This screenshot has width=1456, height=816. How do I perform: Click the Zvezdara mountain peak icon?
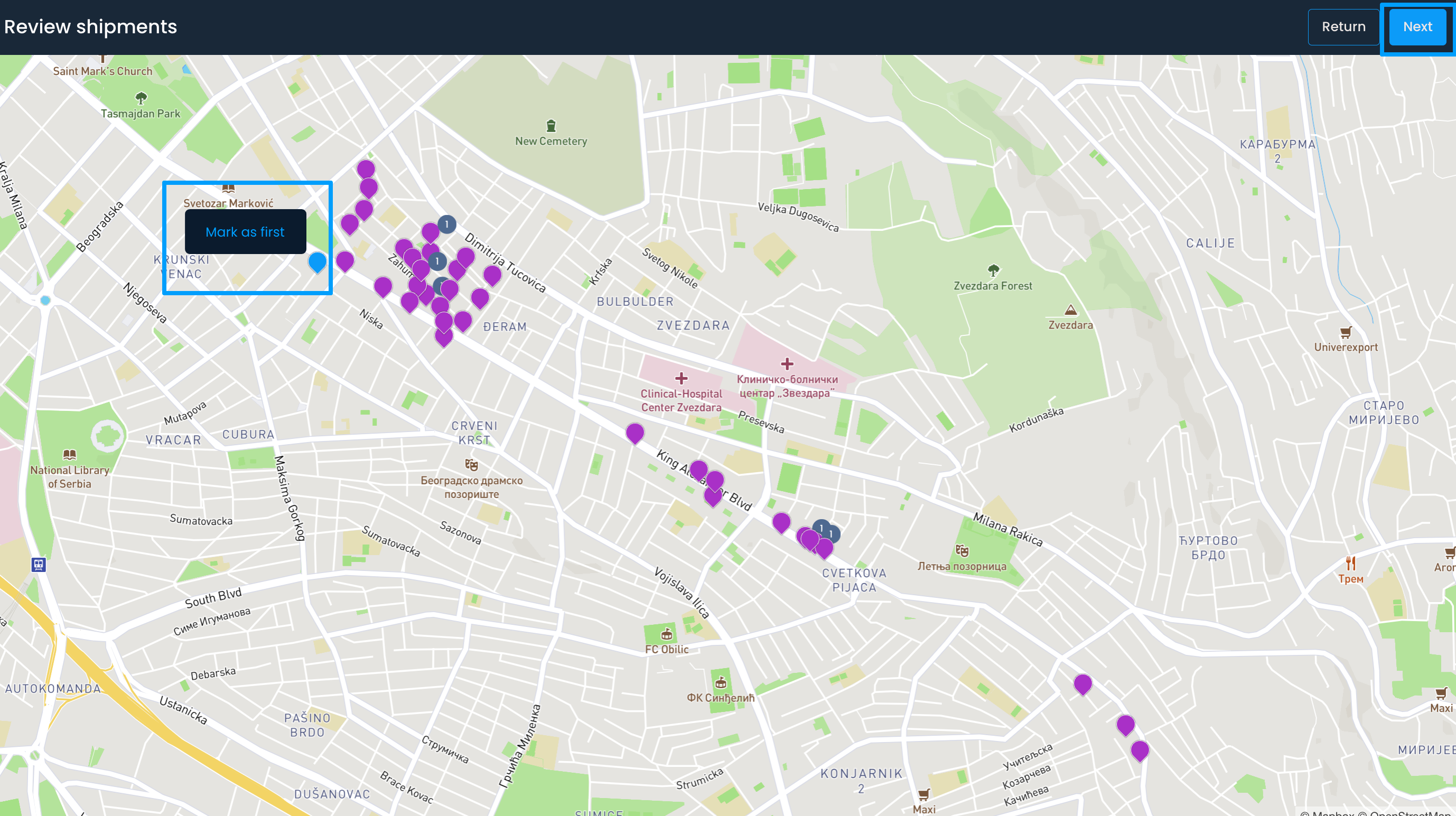coord(1070,309)
